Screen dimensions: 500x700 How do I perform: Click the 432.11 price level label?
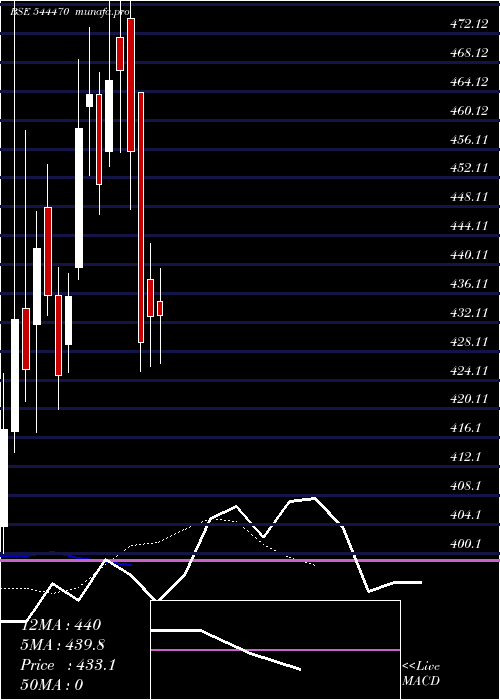tap(469, 313)
